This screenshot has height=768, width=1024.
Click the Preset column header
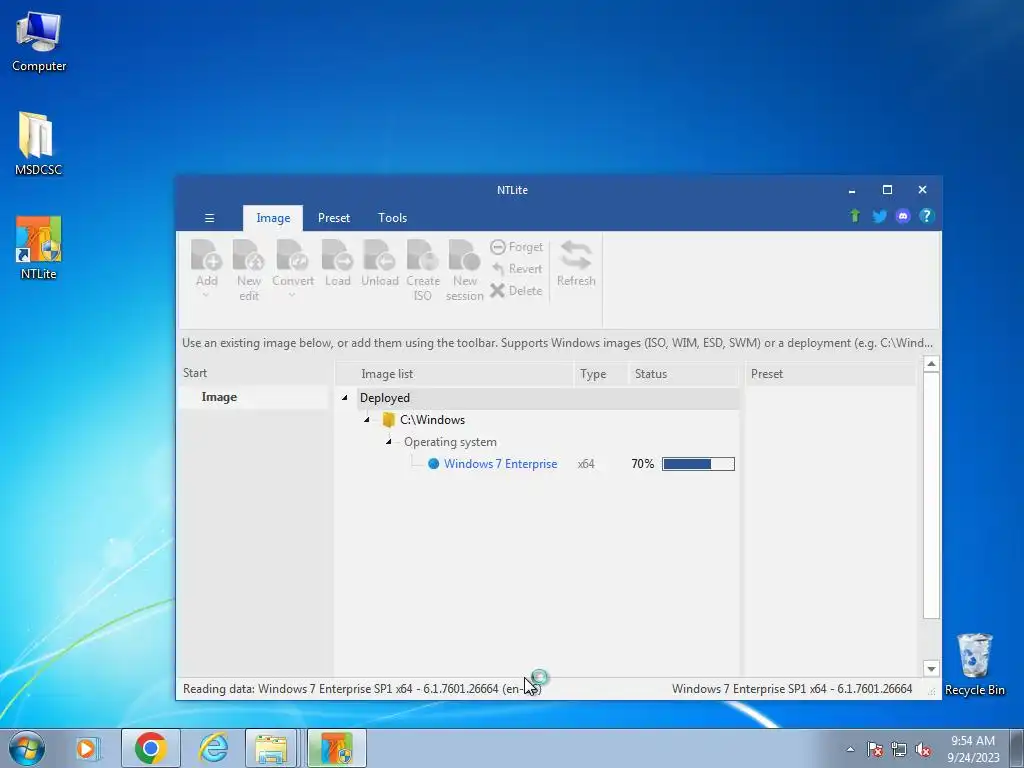[831, 374]
